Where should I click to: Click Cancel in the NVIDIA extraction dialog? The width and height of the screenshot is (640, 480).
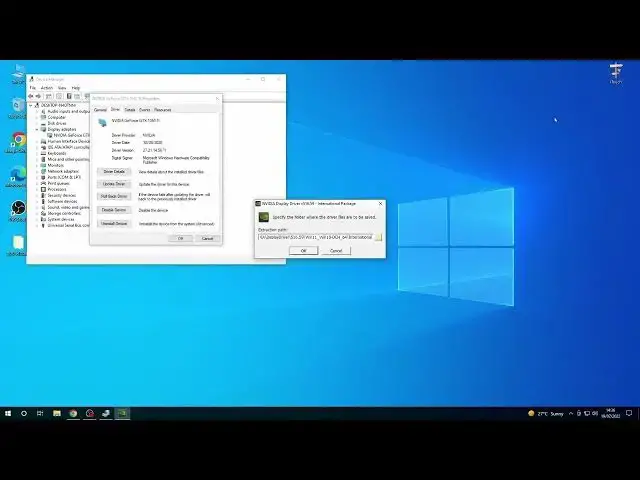[336, 251]
